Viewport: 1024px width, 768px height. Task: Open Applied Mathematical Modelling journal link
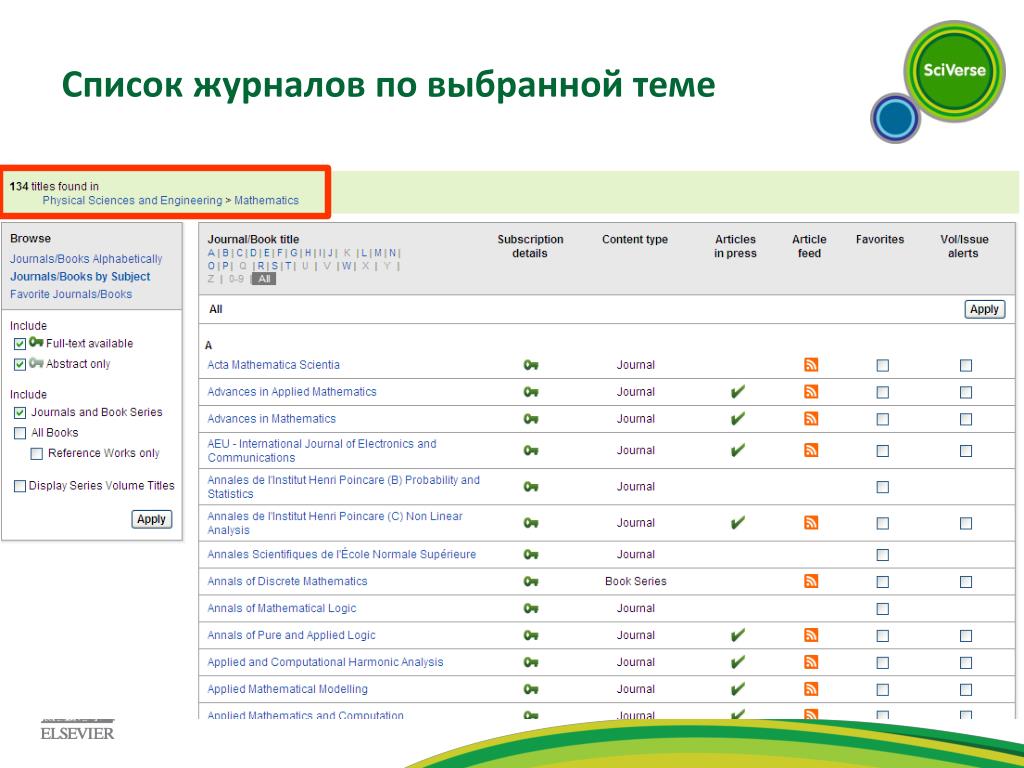287,689
